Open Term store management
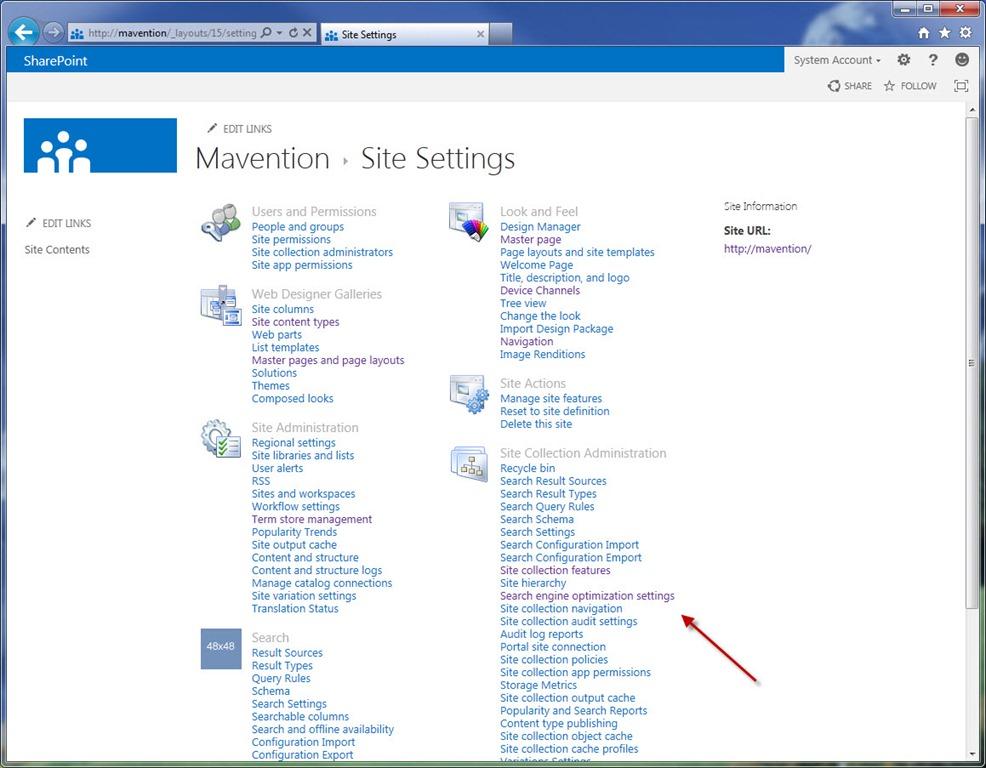Viewport: 986px width, 768px height. pyautogui.click(x=312, y=520)
